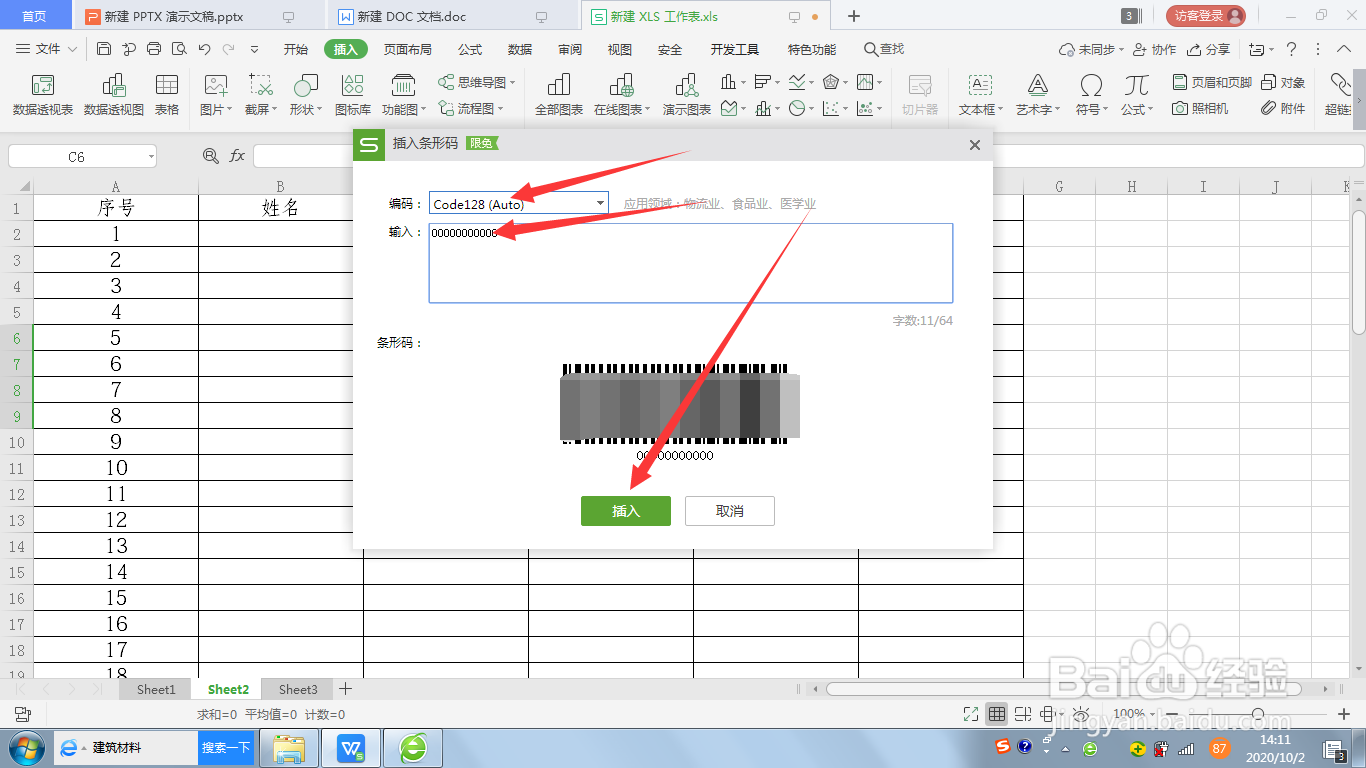Image resolution: width=1366 pixels, height=768 pixels.
Task: Insert a 流程图 flowchart
Action: (471, 108)
